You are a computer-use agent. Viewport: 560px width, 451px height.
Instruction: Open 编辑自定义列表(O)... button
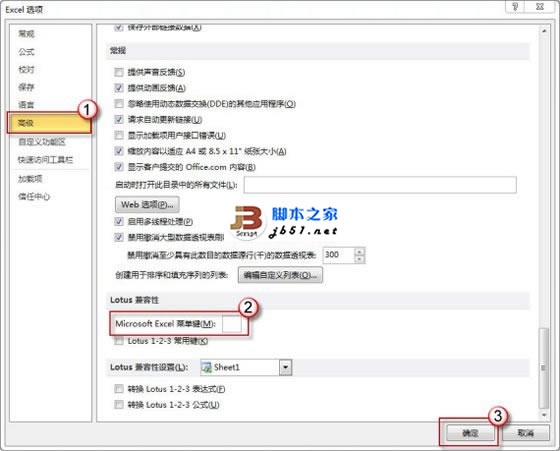click(x=280, y=275)
